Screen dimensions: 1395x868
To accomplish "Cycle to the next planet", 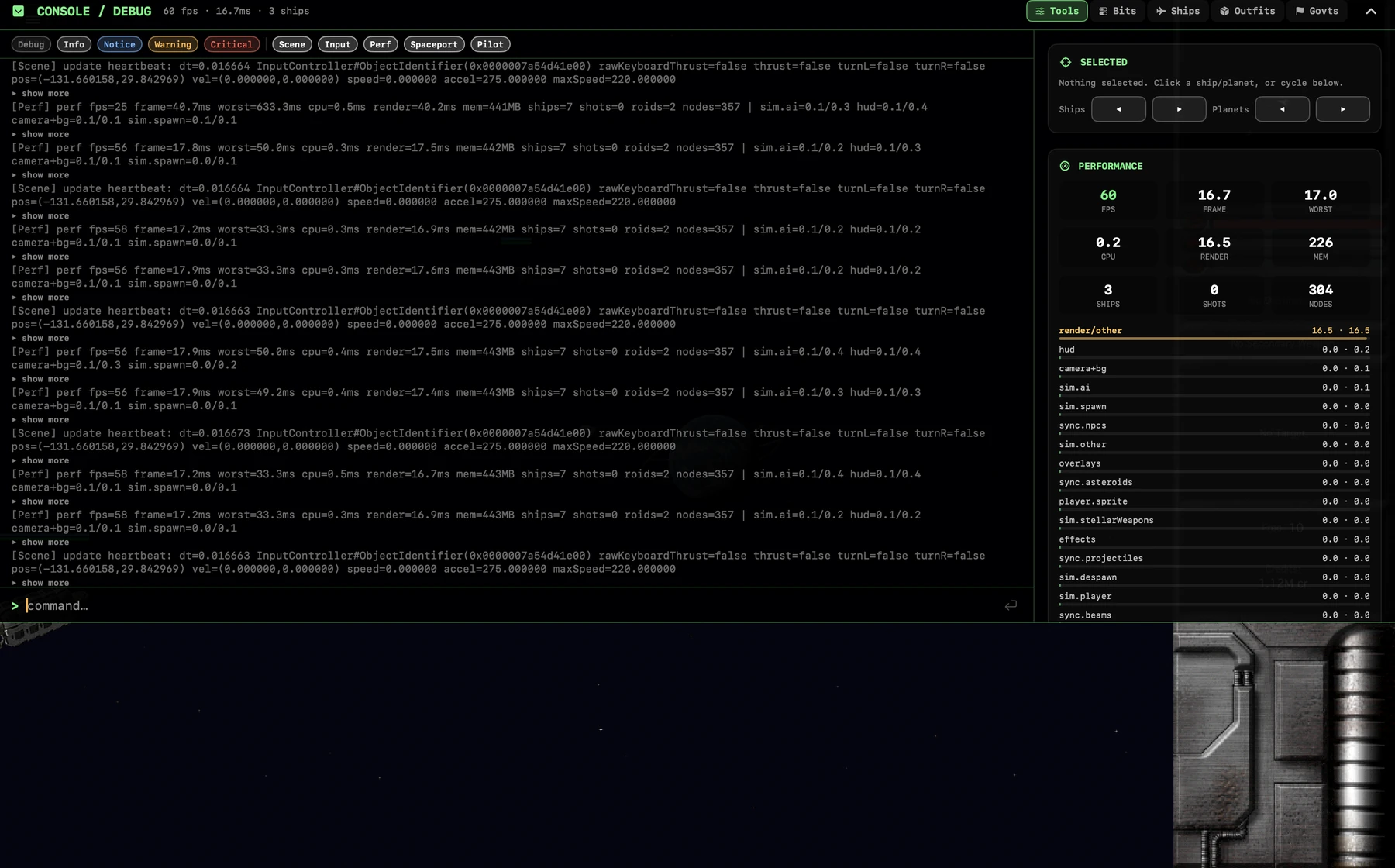I will (1342, 109).
